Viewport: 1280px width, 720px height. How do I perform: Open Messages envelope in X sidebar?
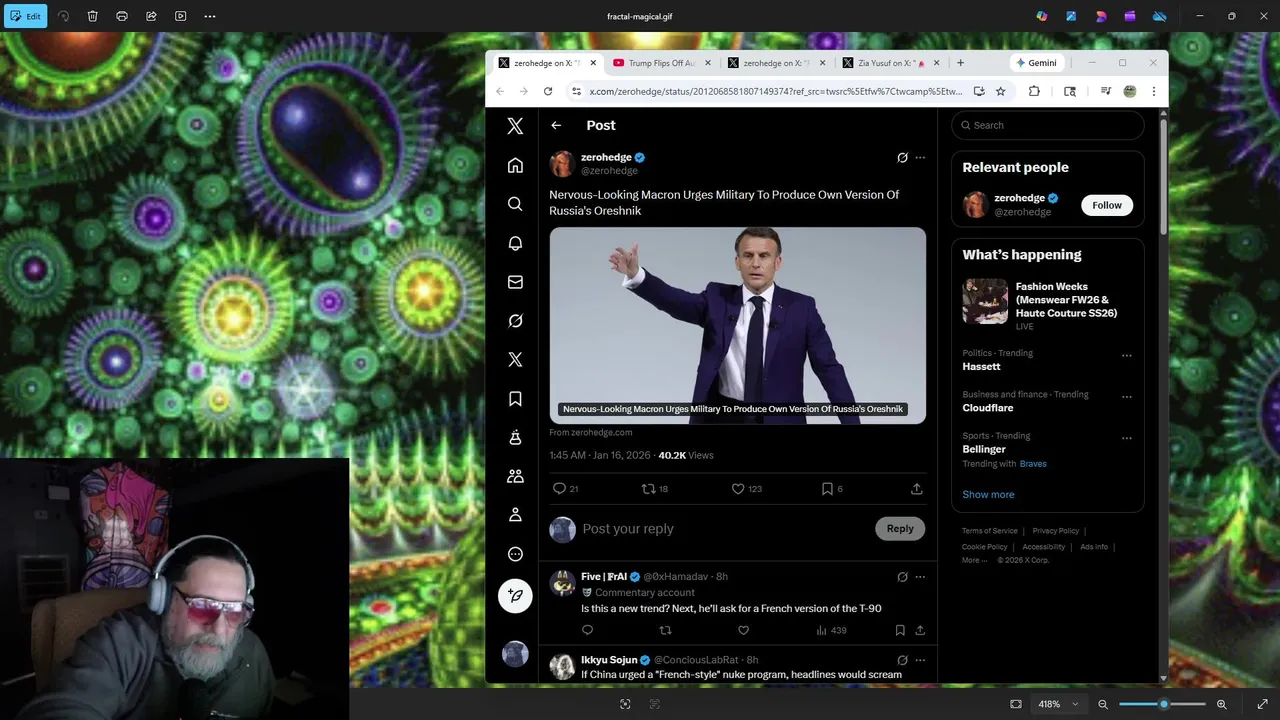515,282
